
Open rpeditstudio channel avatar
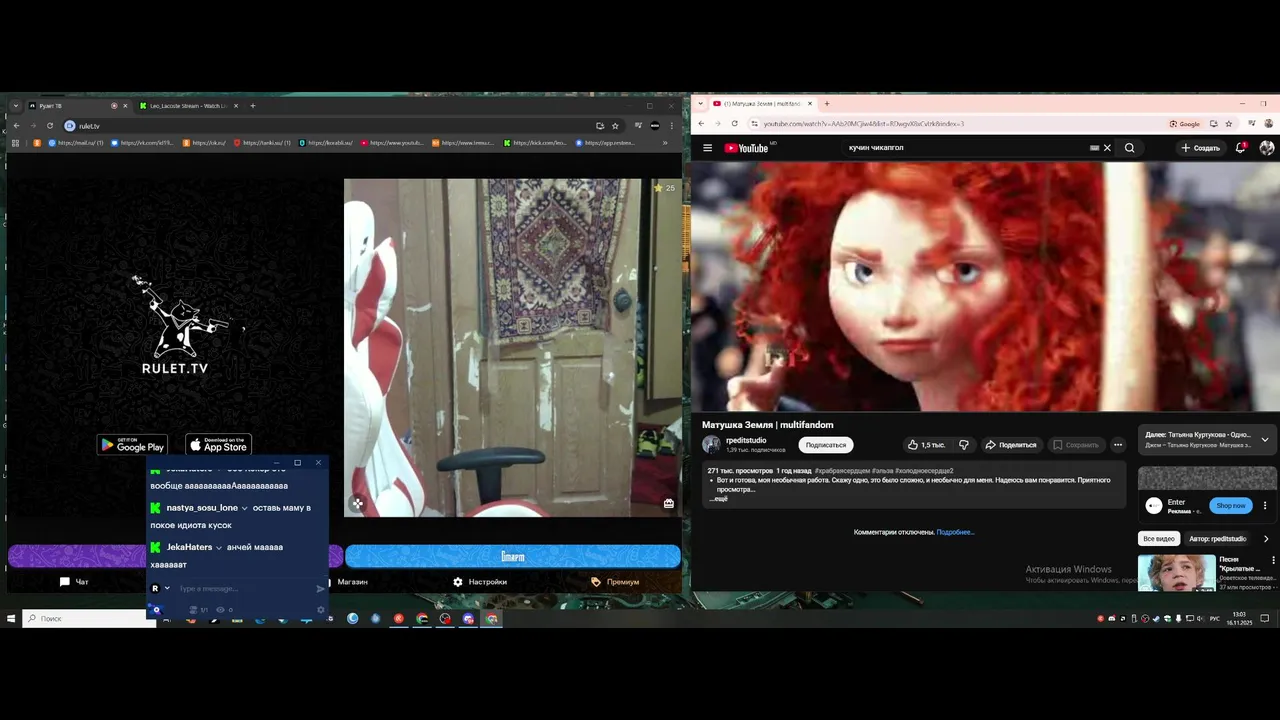coord(711,444)
